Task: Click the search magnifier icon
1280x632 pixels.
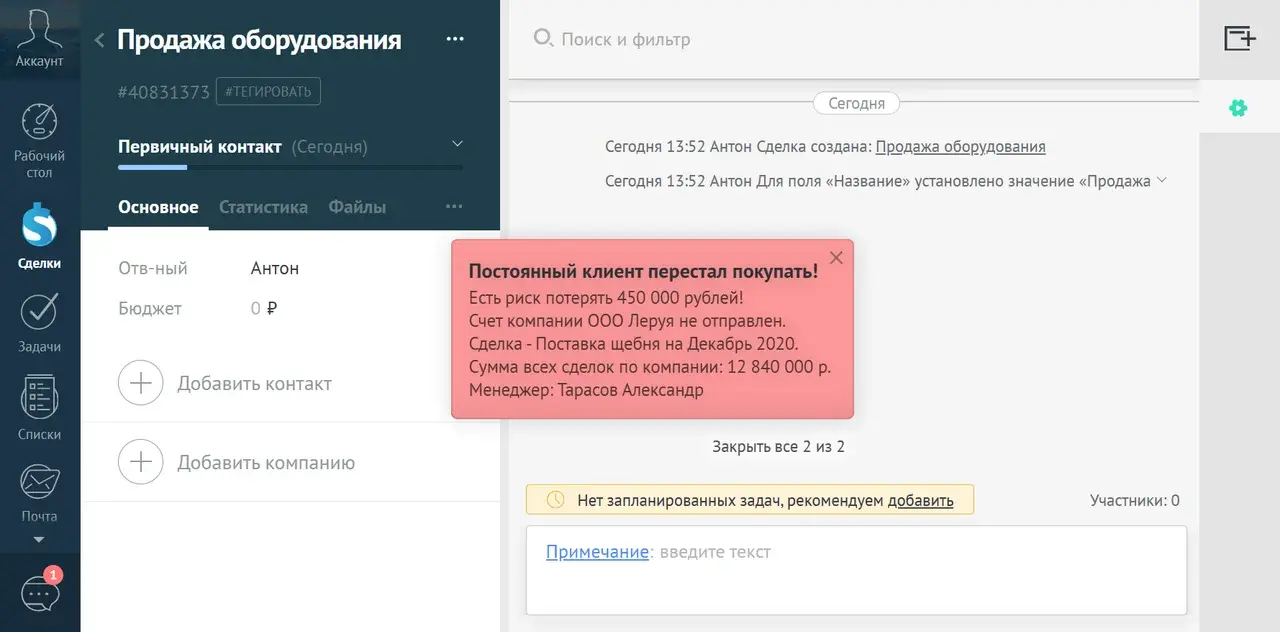Action: 543,38
